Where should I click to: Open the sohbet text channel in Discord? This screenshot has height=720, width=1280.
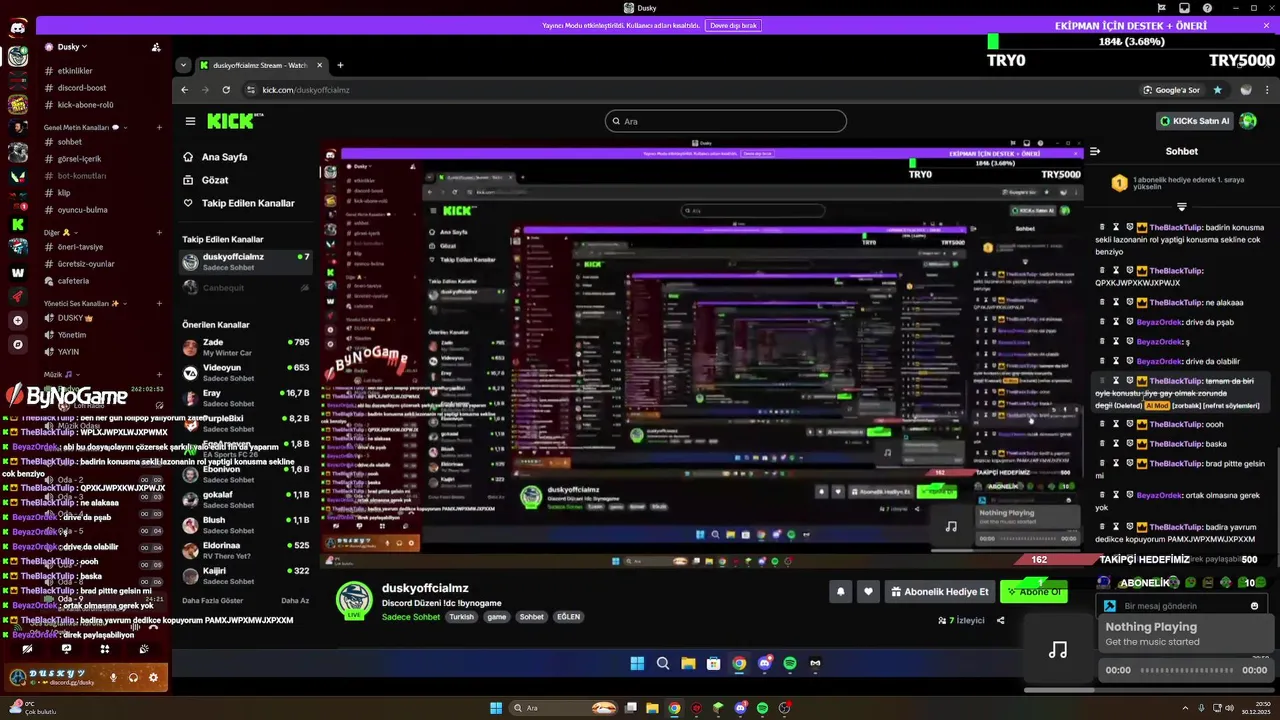pyautogui.click(x=70, y=142)
